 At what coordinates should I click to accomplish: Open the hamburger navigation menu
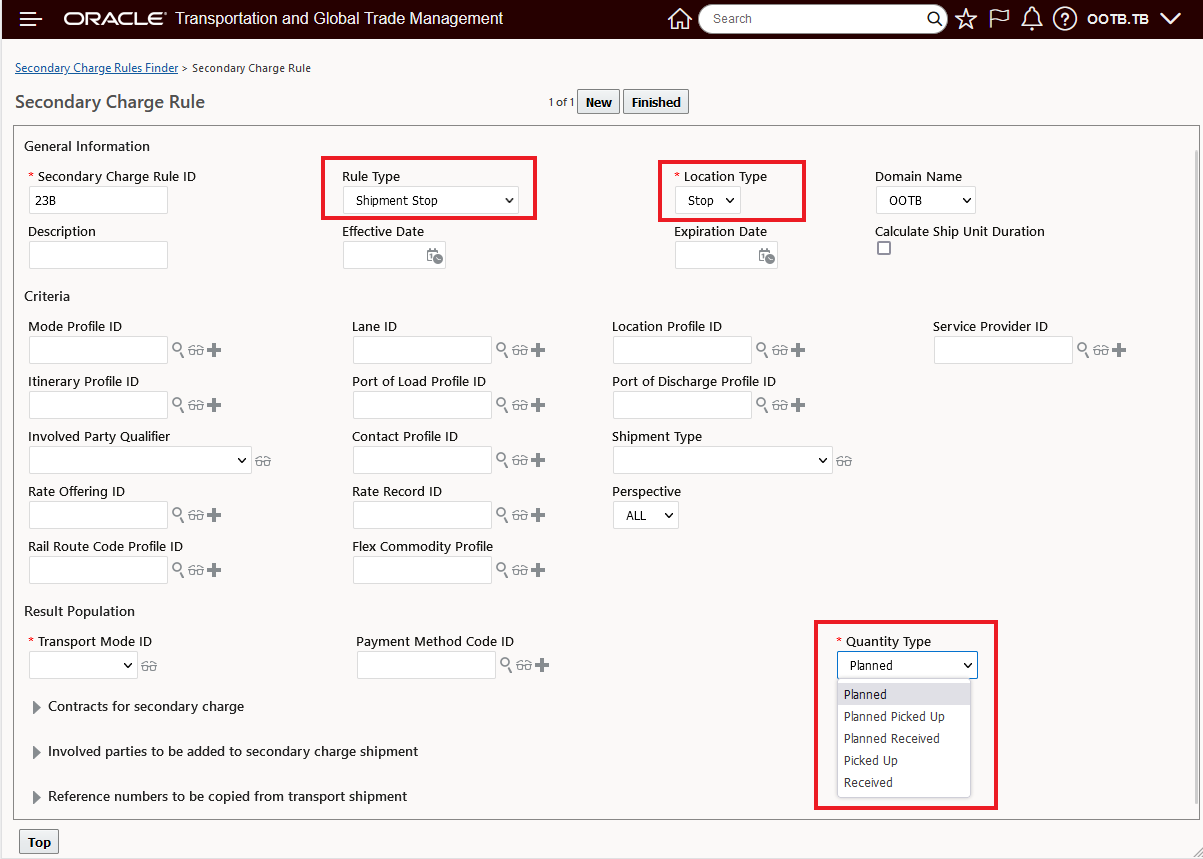coord(31,19)
